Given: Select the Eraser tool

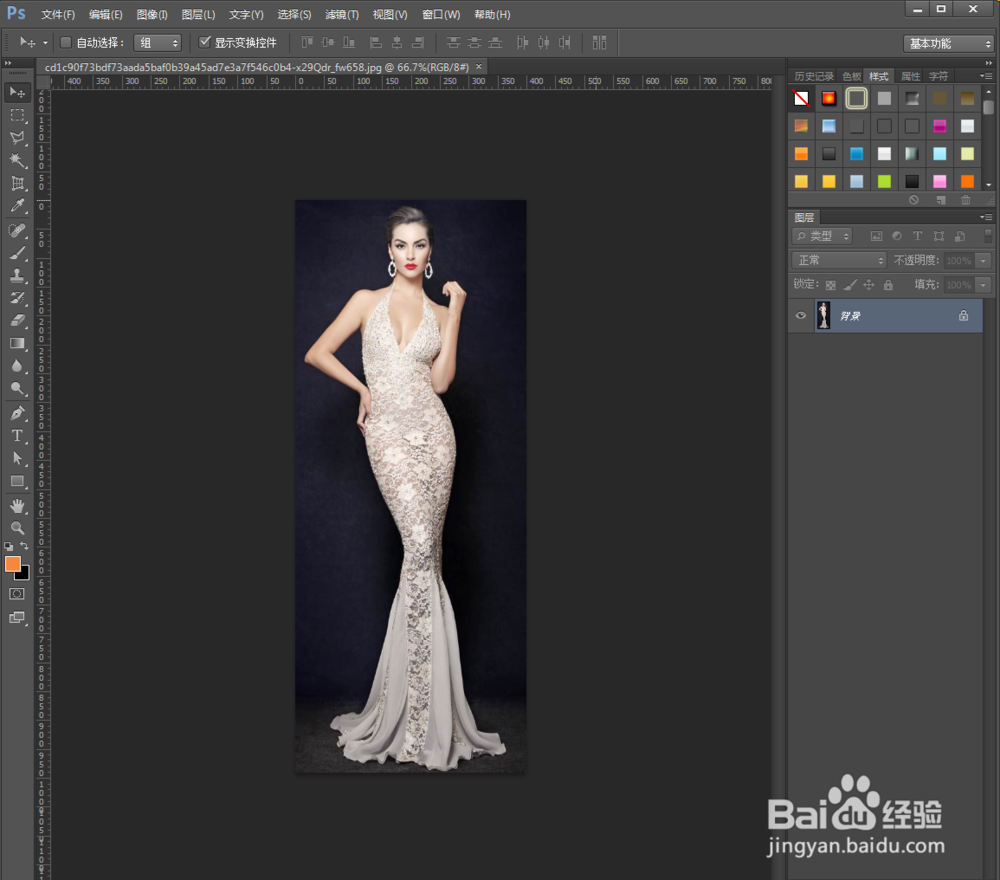Looking at the screenshot, I should [17, 320].
